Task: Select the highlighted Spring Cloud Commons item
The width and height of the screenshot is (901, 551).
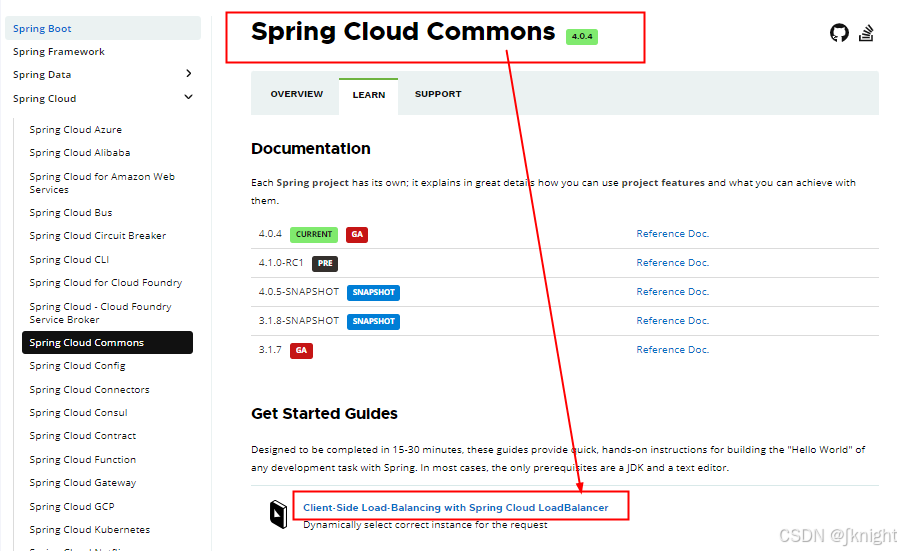Action: [x=107, y=342]
